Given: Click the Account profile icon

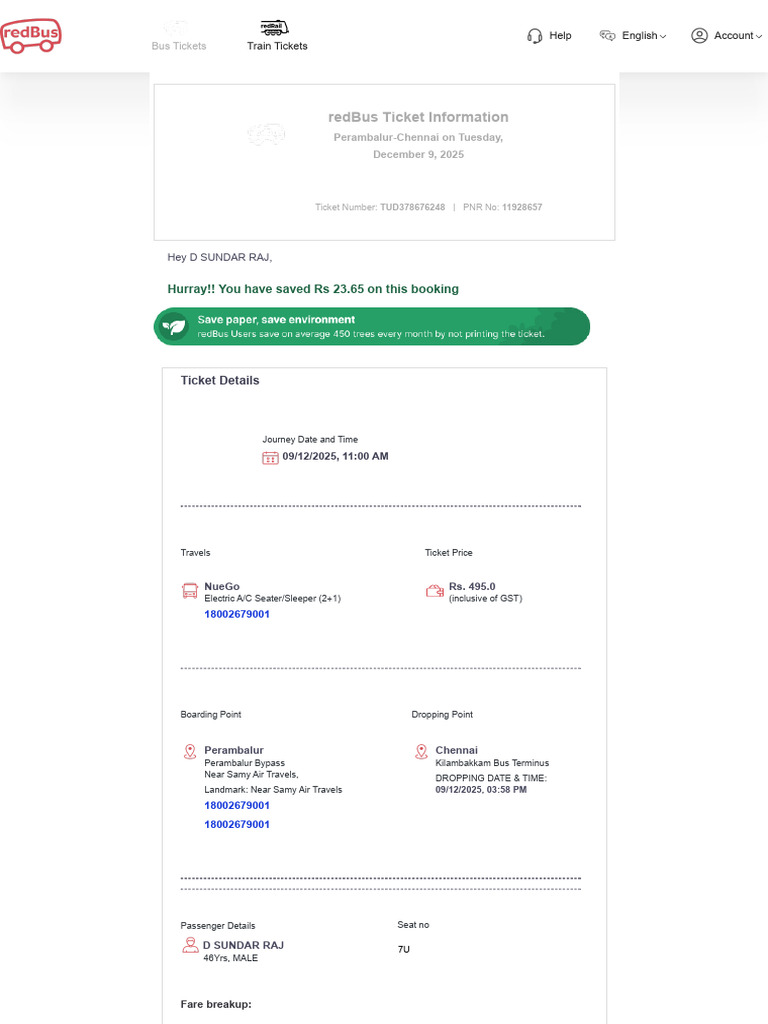Looking at the screenshot, I should pos(699,36).
